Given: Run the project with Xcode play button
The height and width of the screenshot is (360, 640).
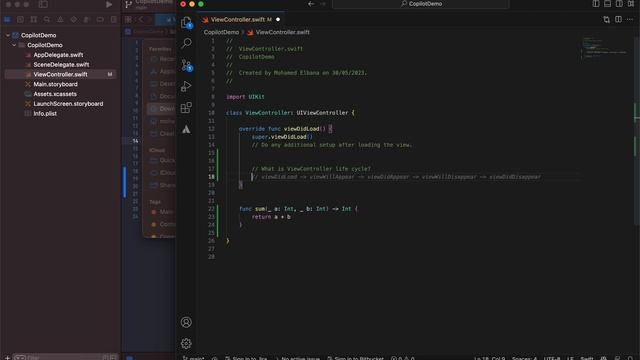Looking at the screenshot, I should 109,4.
